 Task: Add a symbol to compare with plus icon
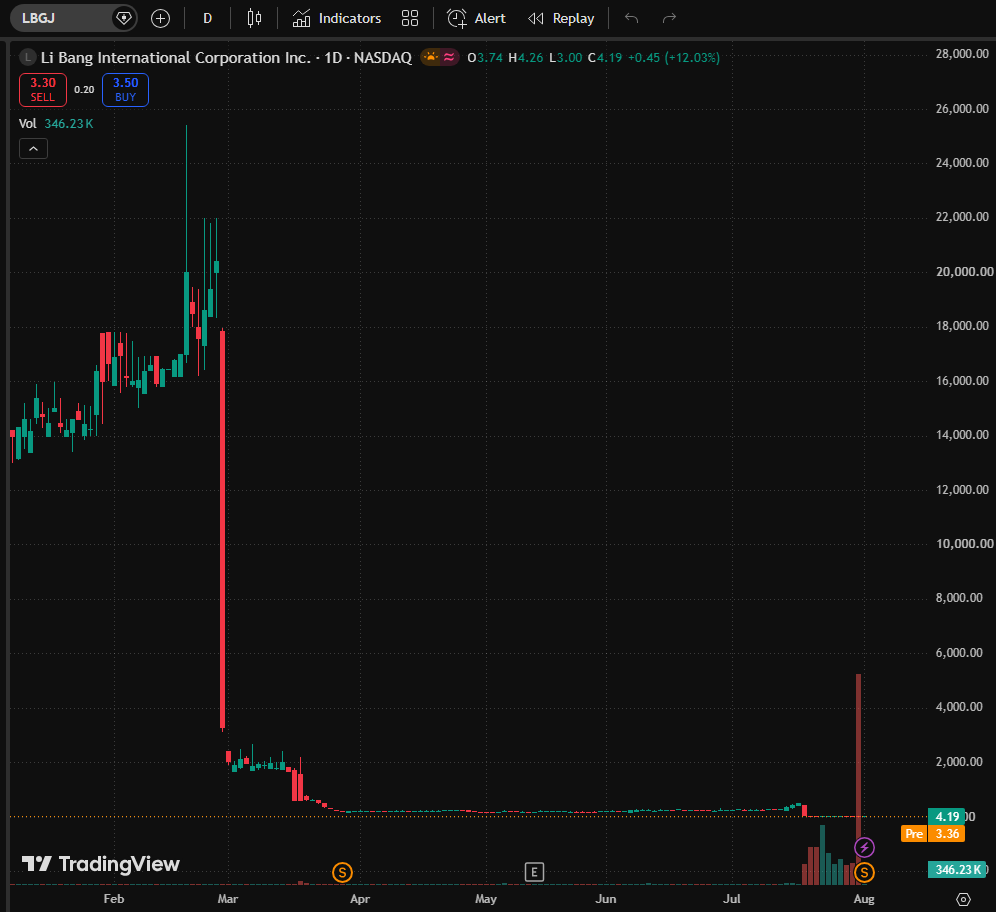coord(160,18)
